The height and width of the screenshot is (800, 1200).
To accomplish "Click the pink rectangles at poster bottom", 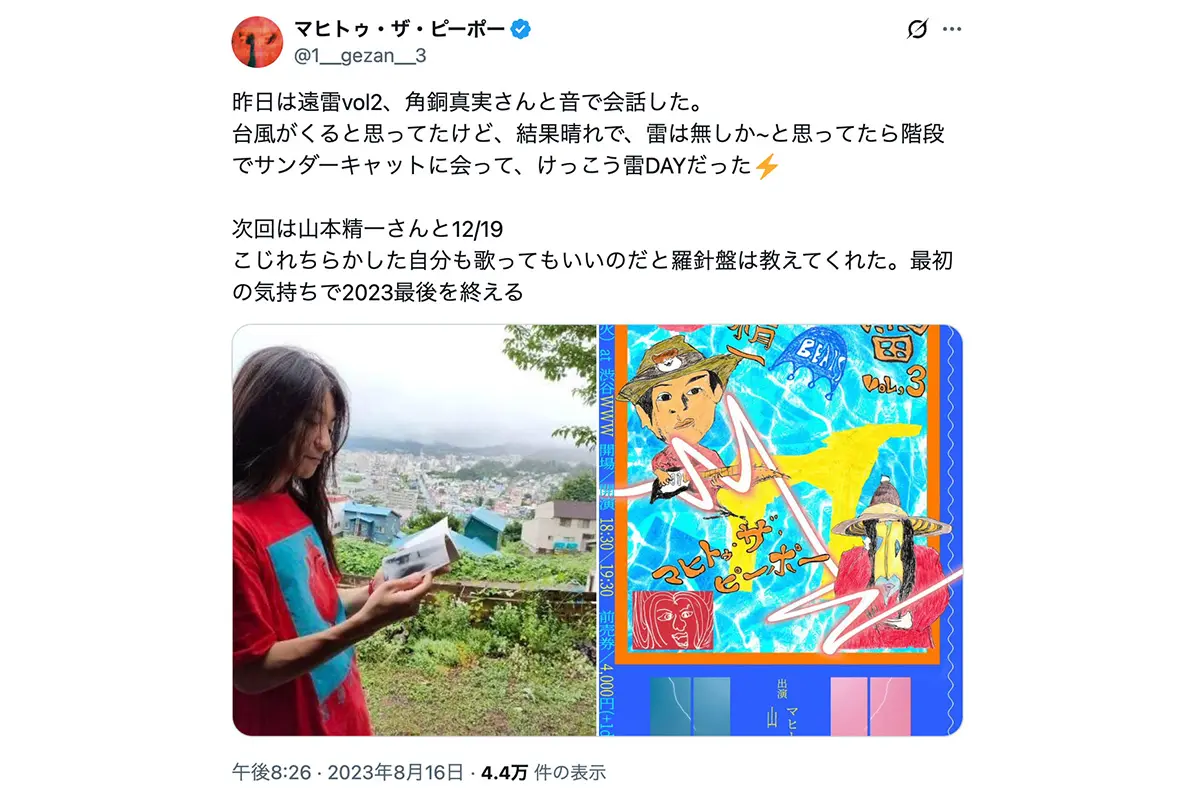I will 870,706.
